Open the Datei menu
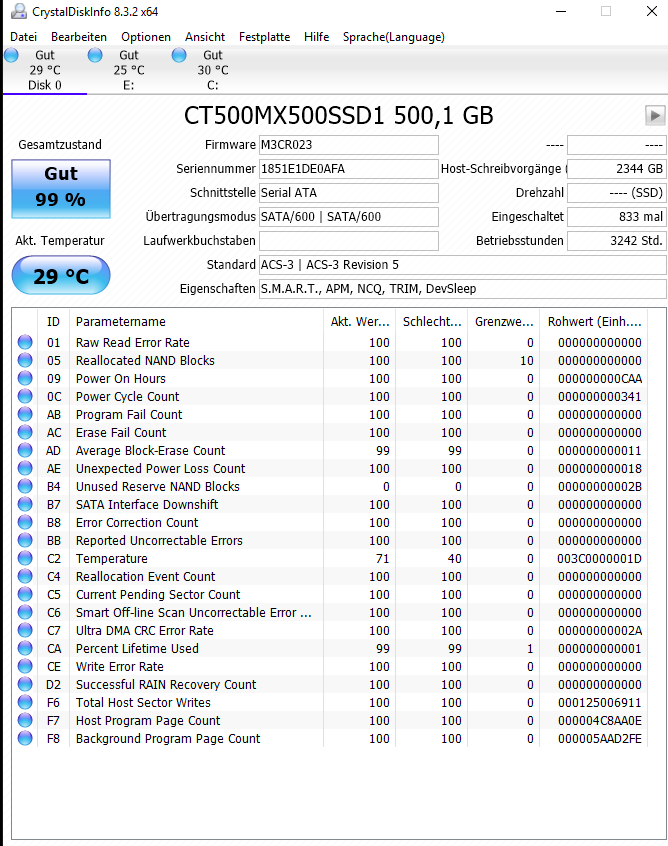Screen dimensions: 668x846 coord(24,37)
